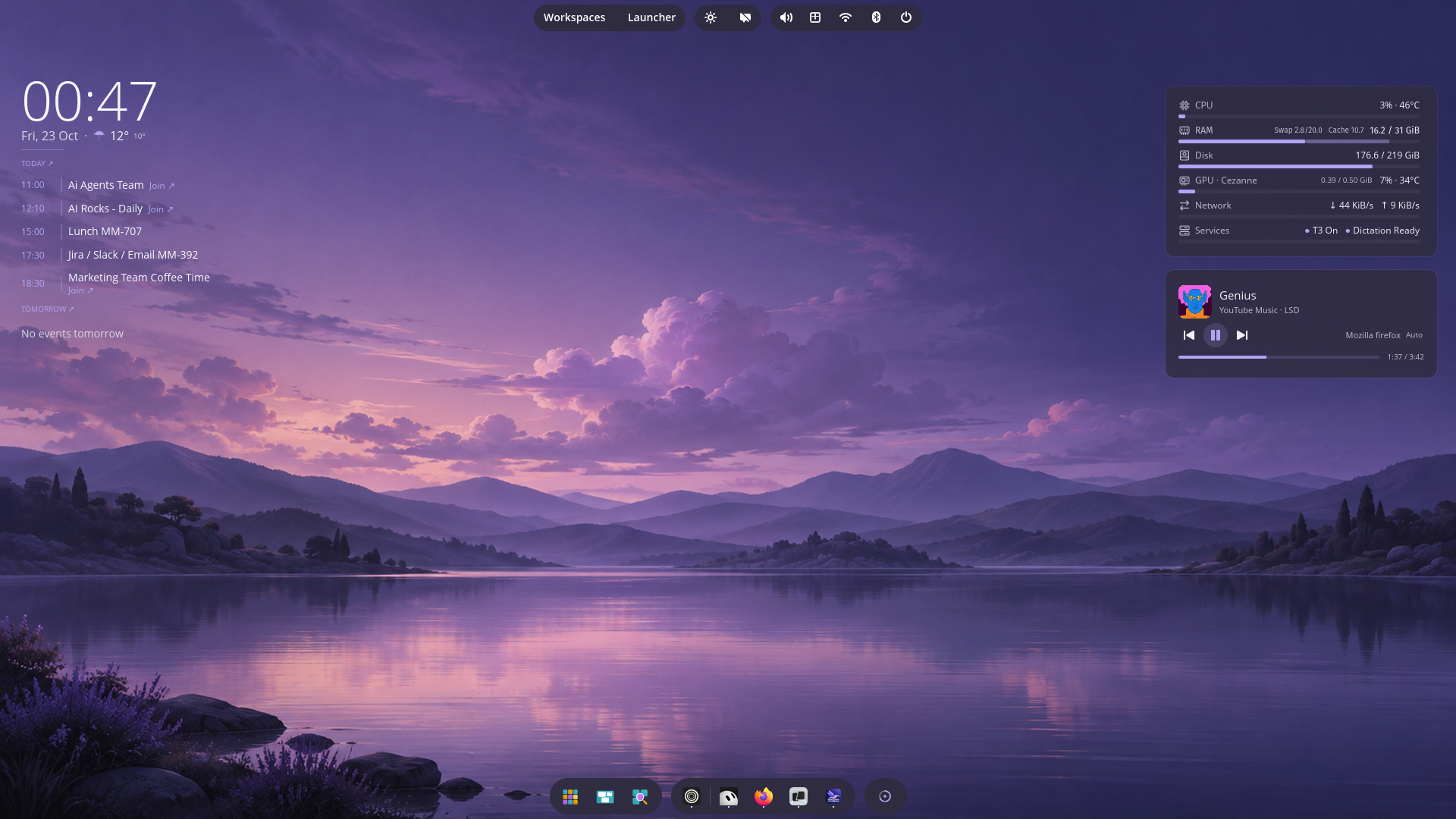Open the TOMORROW calendar link
The height and width of the screenshot is (819, 1456).
pos(48,309)
